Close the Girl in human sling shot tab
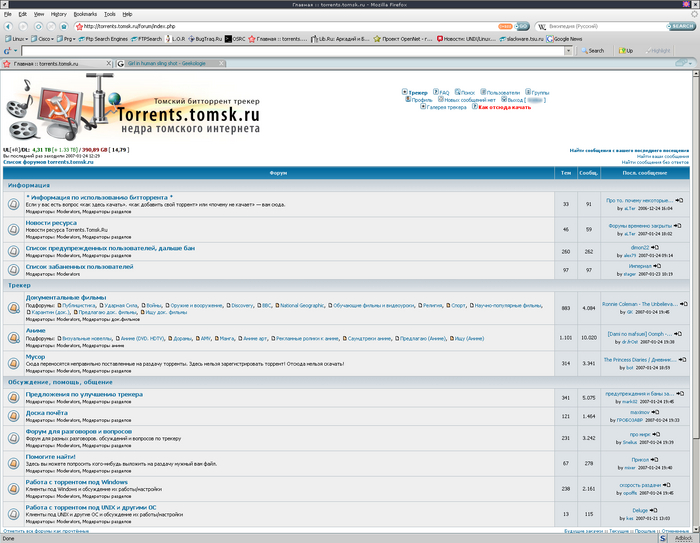The height and width of the screenshot is (543, 700). (221, 64)
